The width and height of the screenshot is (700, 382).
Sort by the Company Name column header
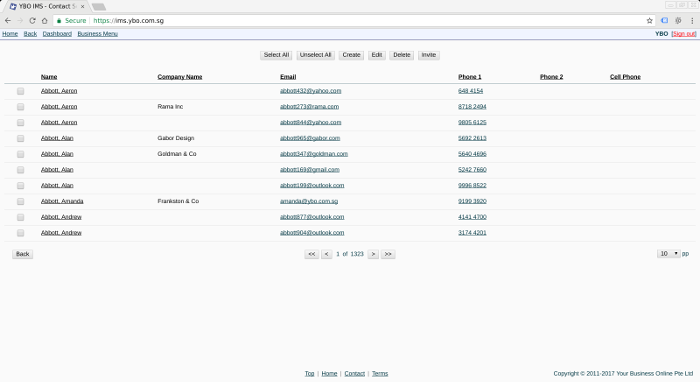pyautogui.click(x=180, y=77)
